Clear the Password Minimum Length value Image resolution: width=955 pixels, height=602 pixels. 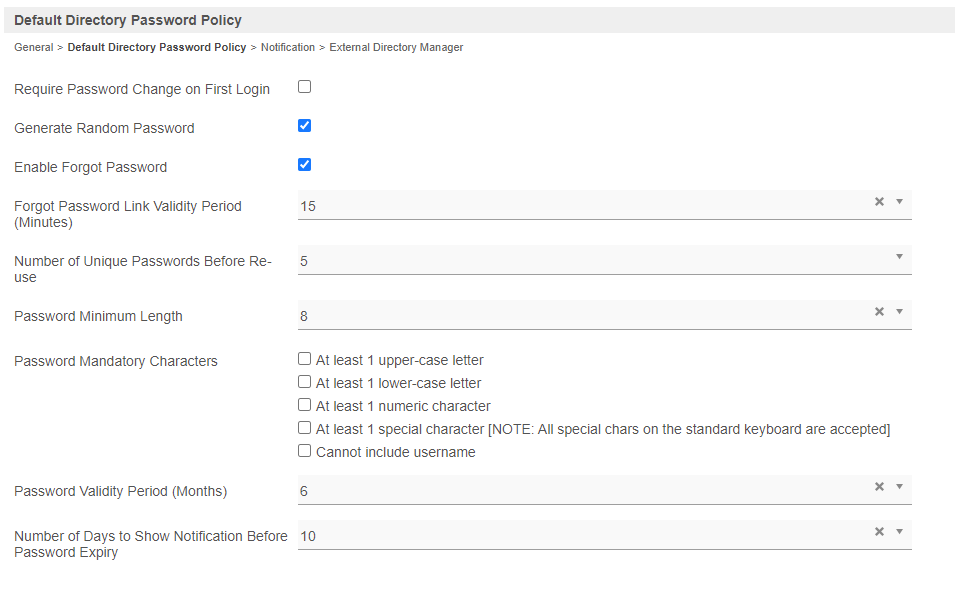tap(879, 311)
